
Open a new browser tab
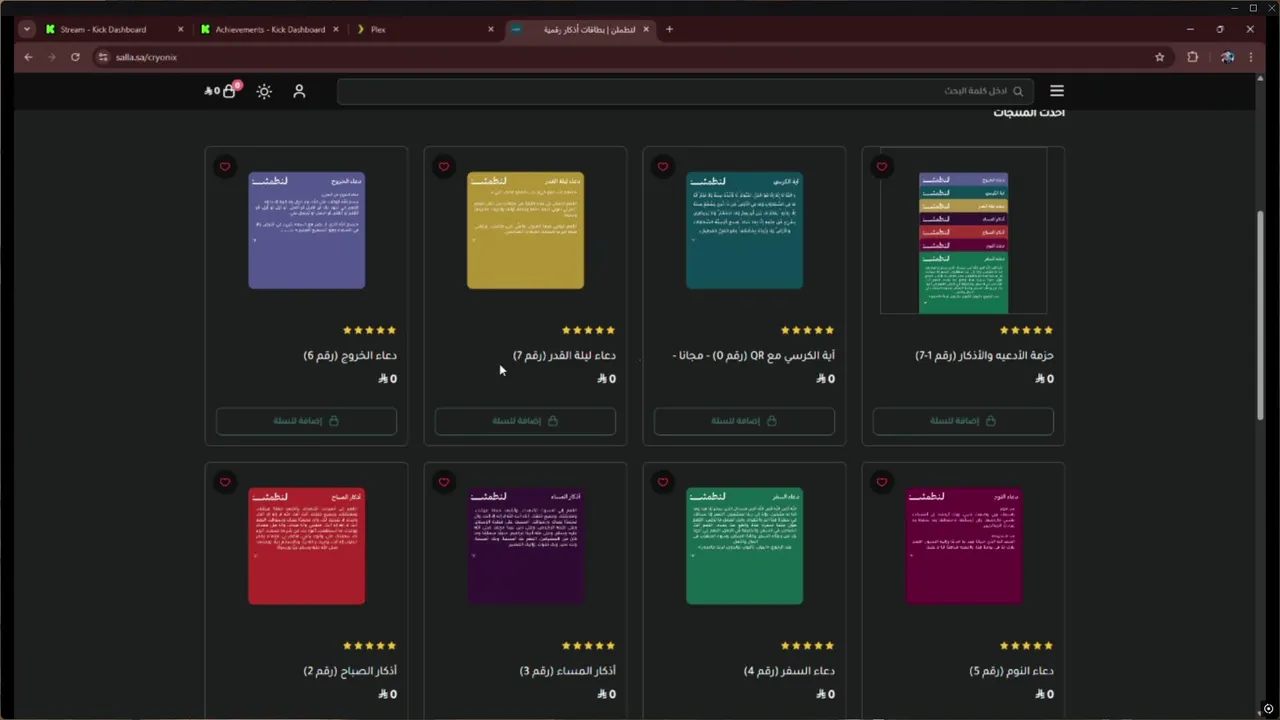click(x=670, y=29)
